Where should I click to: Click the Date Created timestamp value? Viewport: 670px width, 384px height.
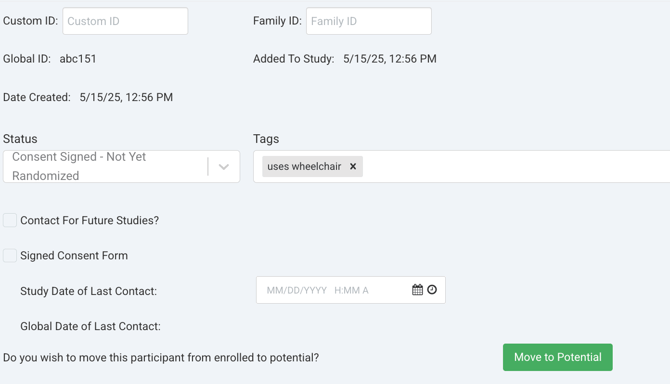coord(126,97)
